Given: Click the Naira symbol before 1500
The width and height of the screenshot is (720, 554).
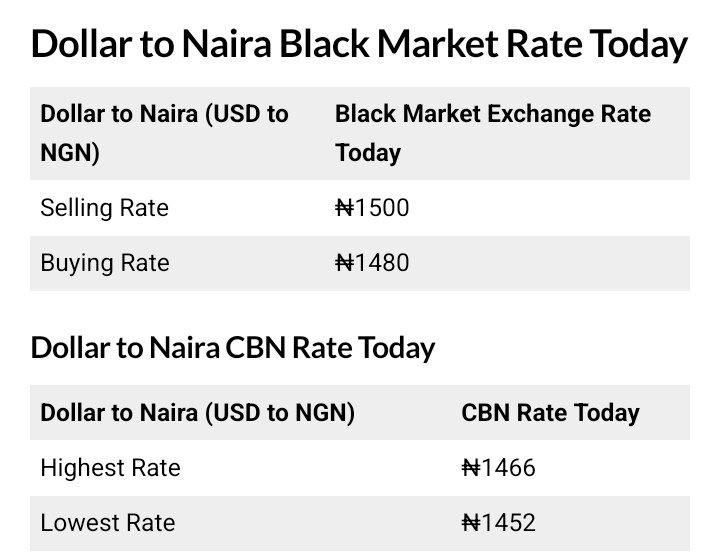Looking at the screenshot, I should click(344, 208).
